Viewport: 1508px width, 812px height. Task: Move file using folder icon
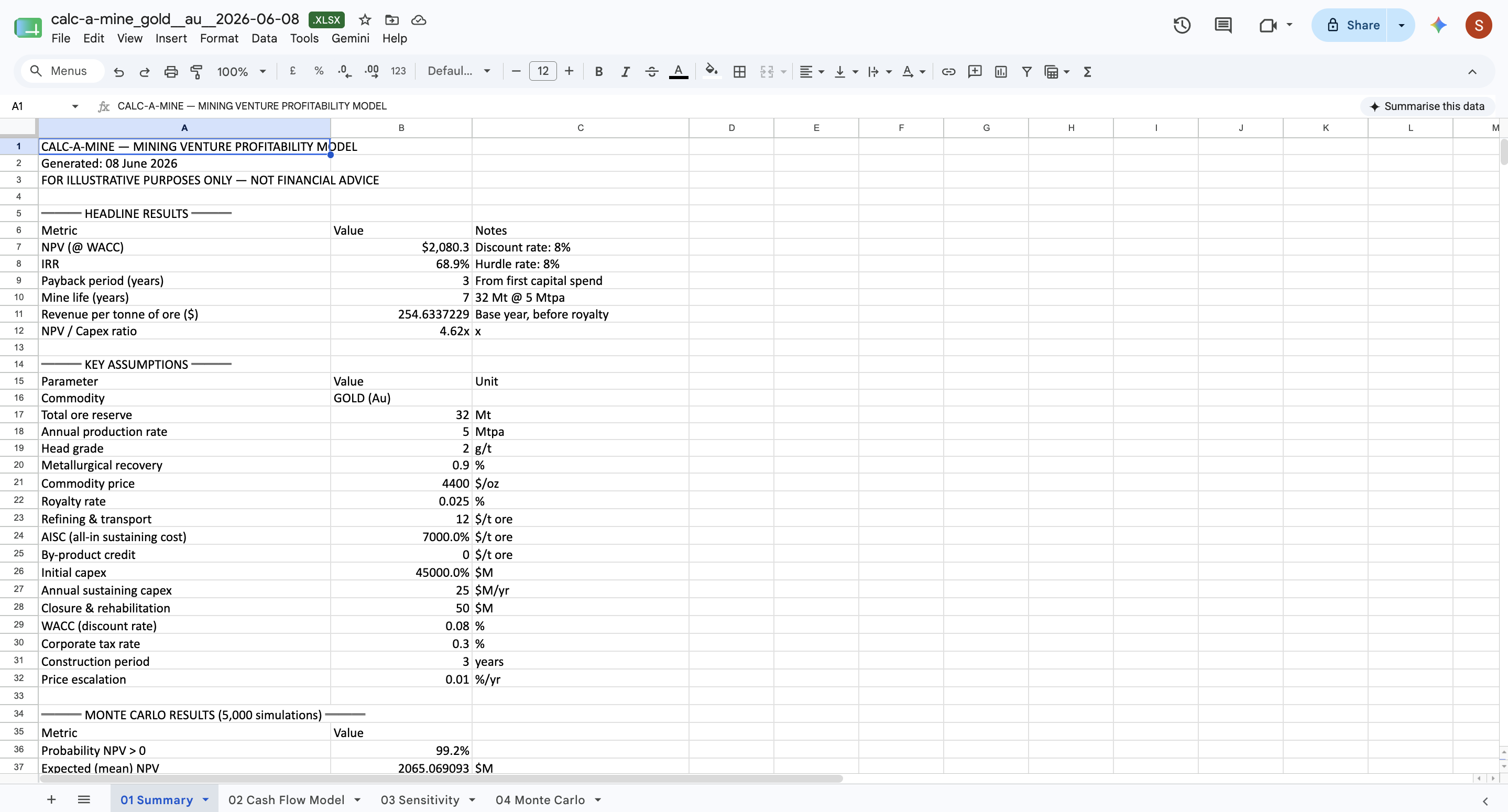point(391,20)
